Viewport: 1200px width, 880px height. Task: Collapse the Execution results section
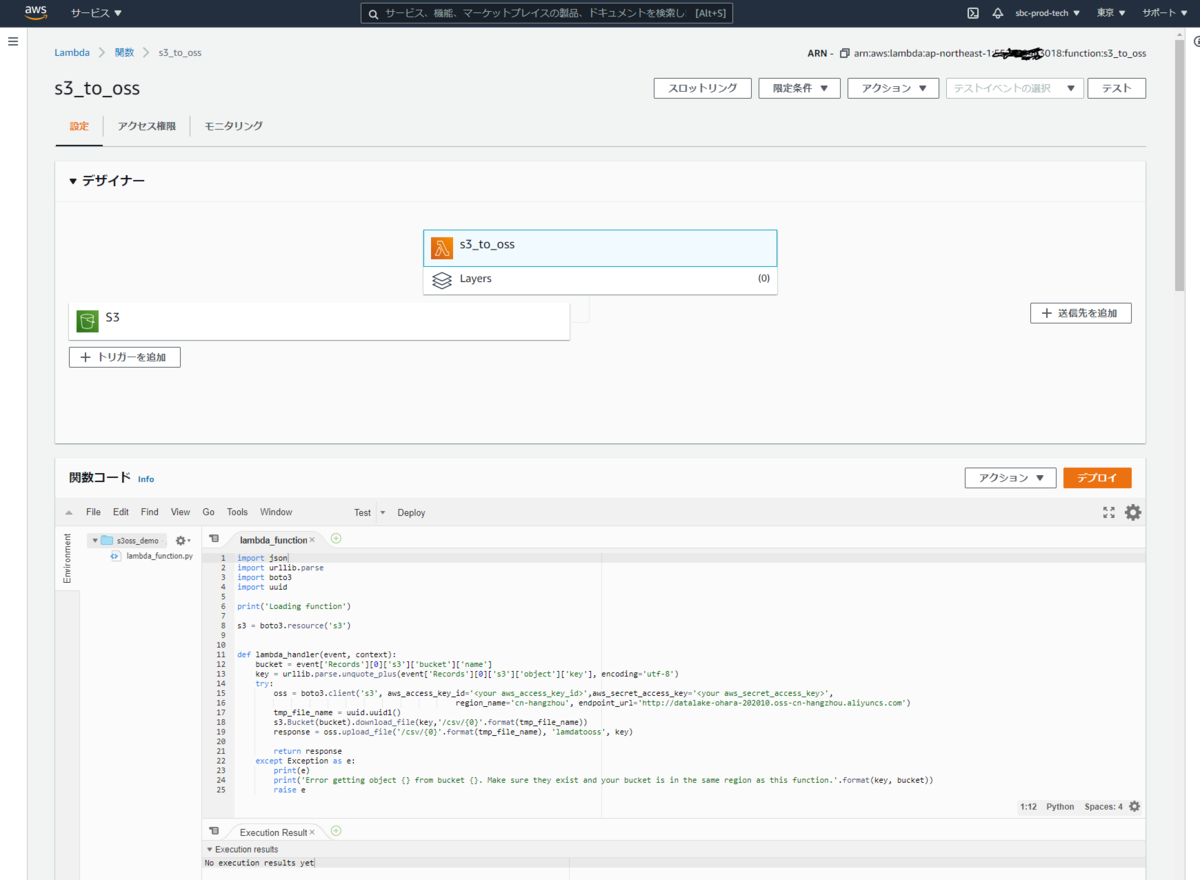[209, 849]
